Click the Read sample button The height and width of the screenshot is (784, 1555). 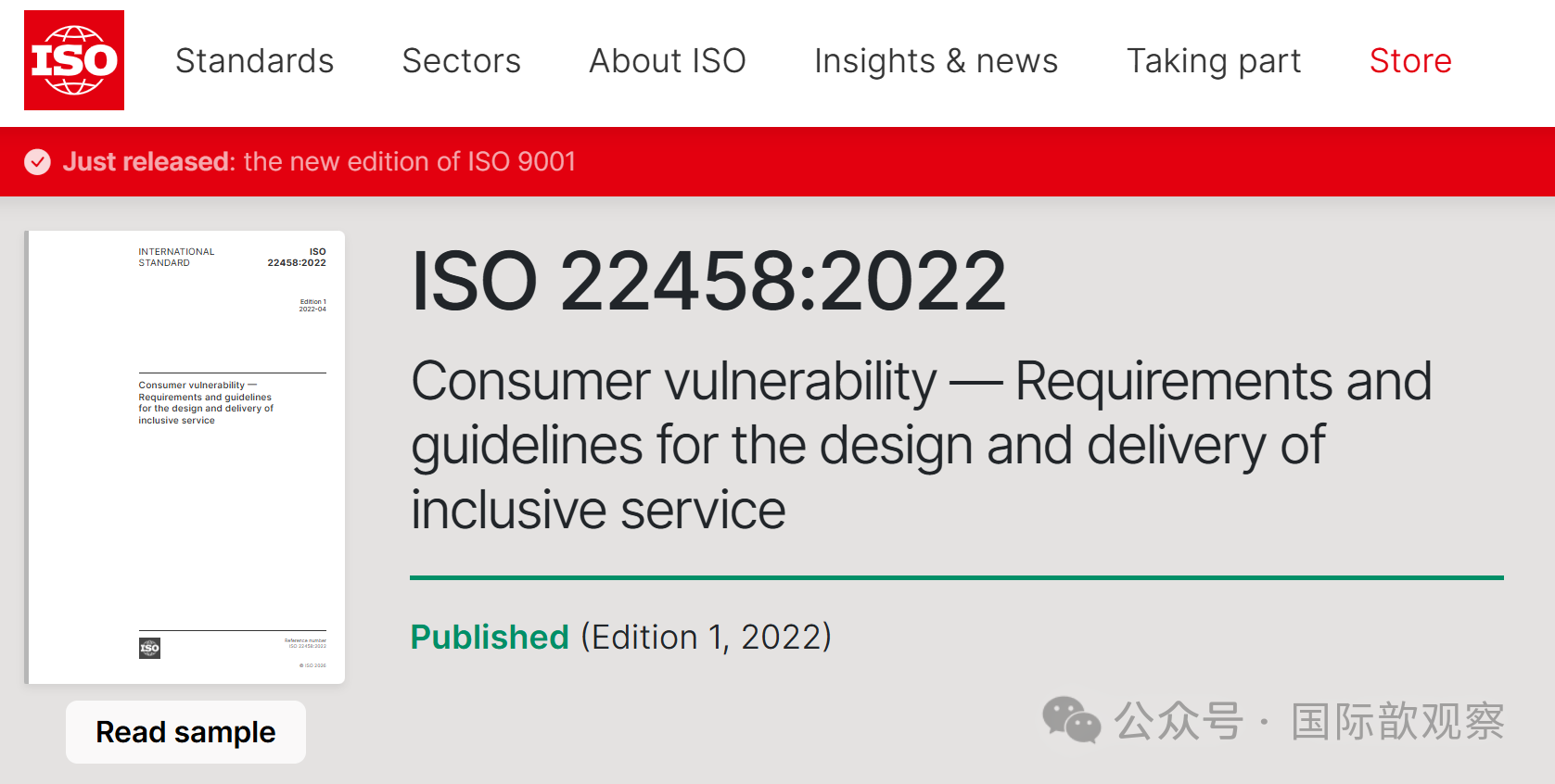point(185,732)
